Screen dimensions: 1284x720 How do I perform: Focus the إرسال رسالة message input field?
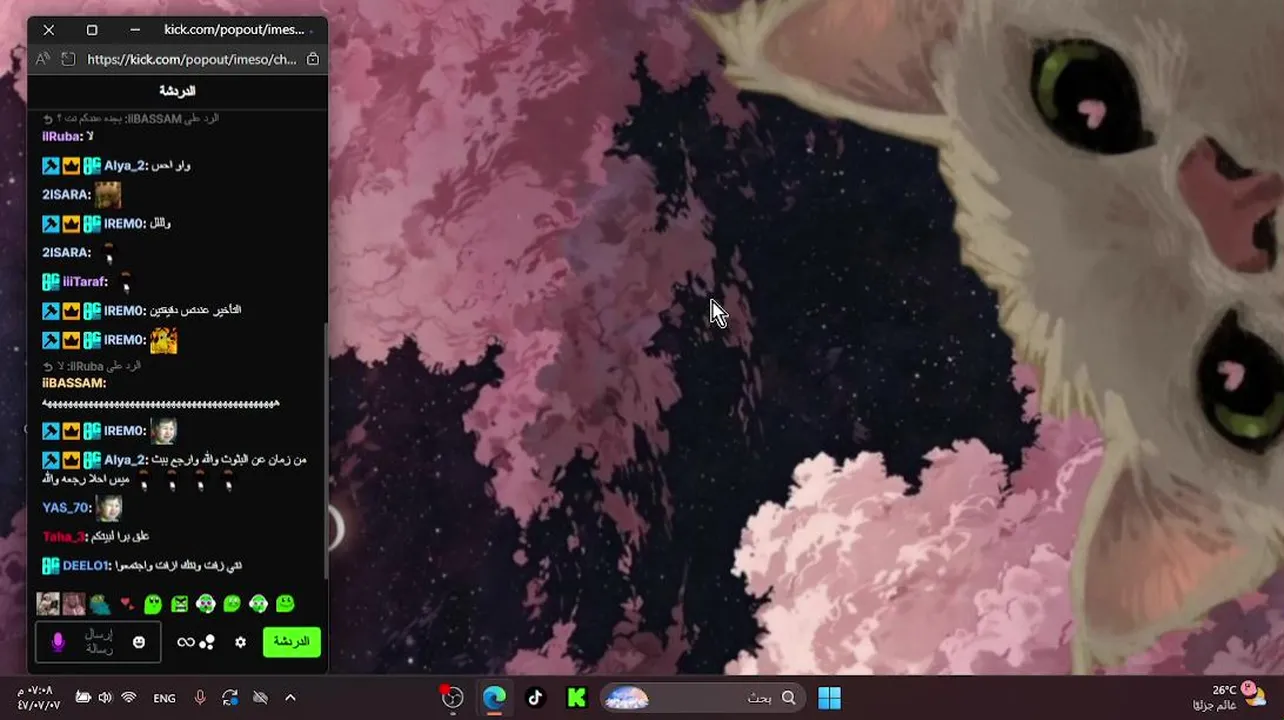click(98, 642)
